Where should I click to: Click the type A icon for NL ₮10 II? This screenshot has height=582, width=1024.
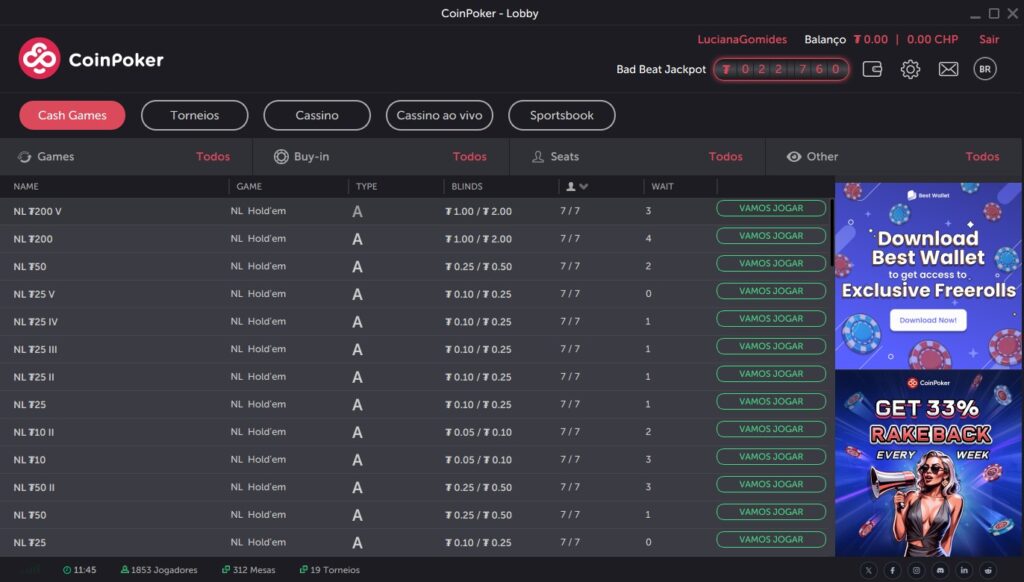(x=357, y=432)
